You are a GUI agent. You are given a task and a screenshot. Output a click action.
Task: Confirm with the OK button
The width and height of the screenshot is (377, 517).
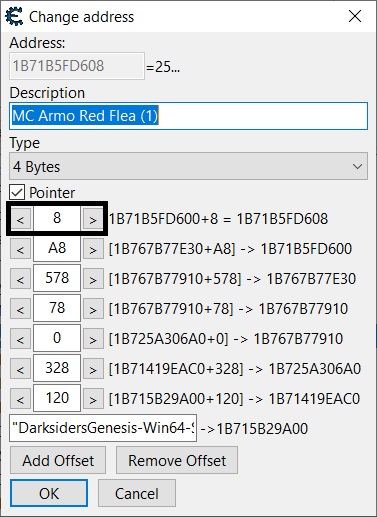pyautogui.click(x=49, y=493)
